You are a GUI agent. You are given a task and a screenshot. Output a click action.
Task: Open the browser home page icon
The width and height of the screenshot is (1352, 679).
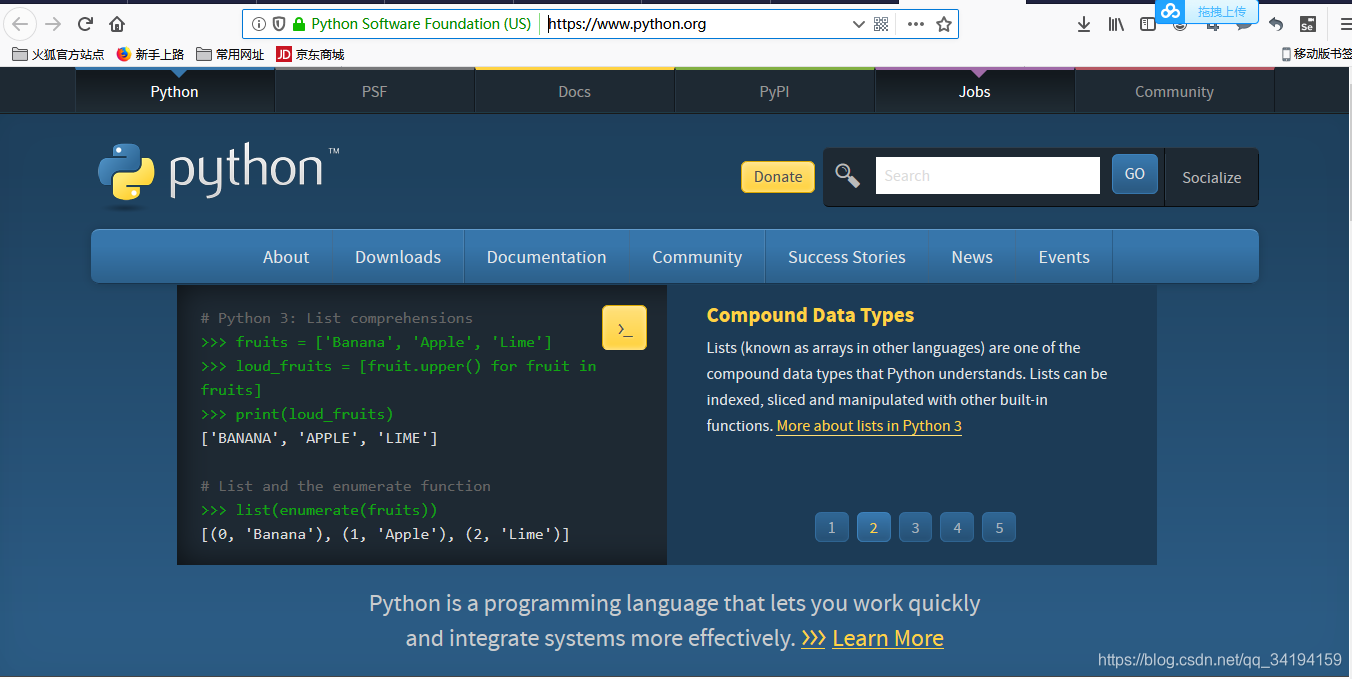coord(117,24)
